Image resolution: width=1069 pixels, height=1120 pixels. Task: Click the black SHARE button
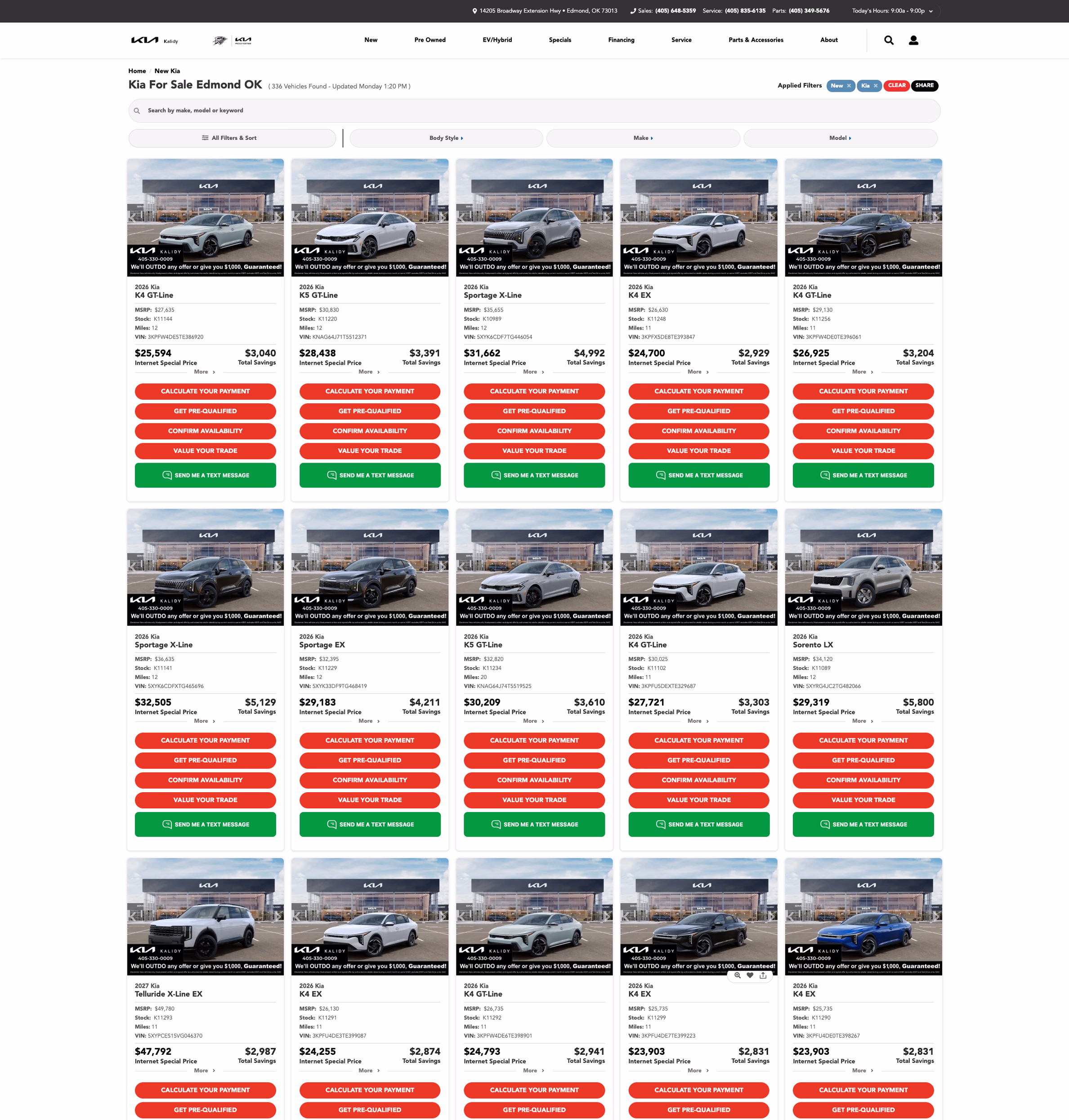pyautogui.click(x=924, y=85)
